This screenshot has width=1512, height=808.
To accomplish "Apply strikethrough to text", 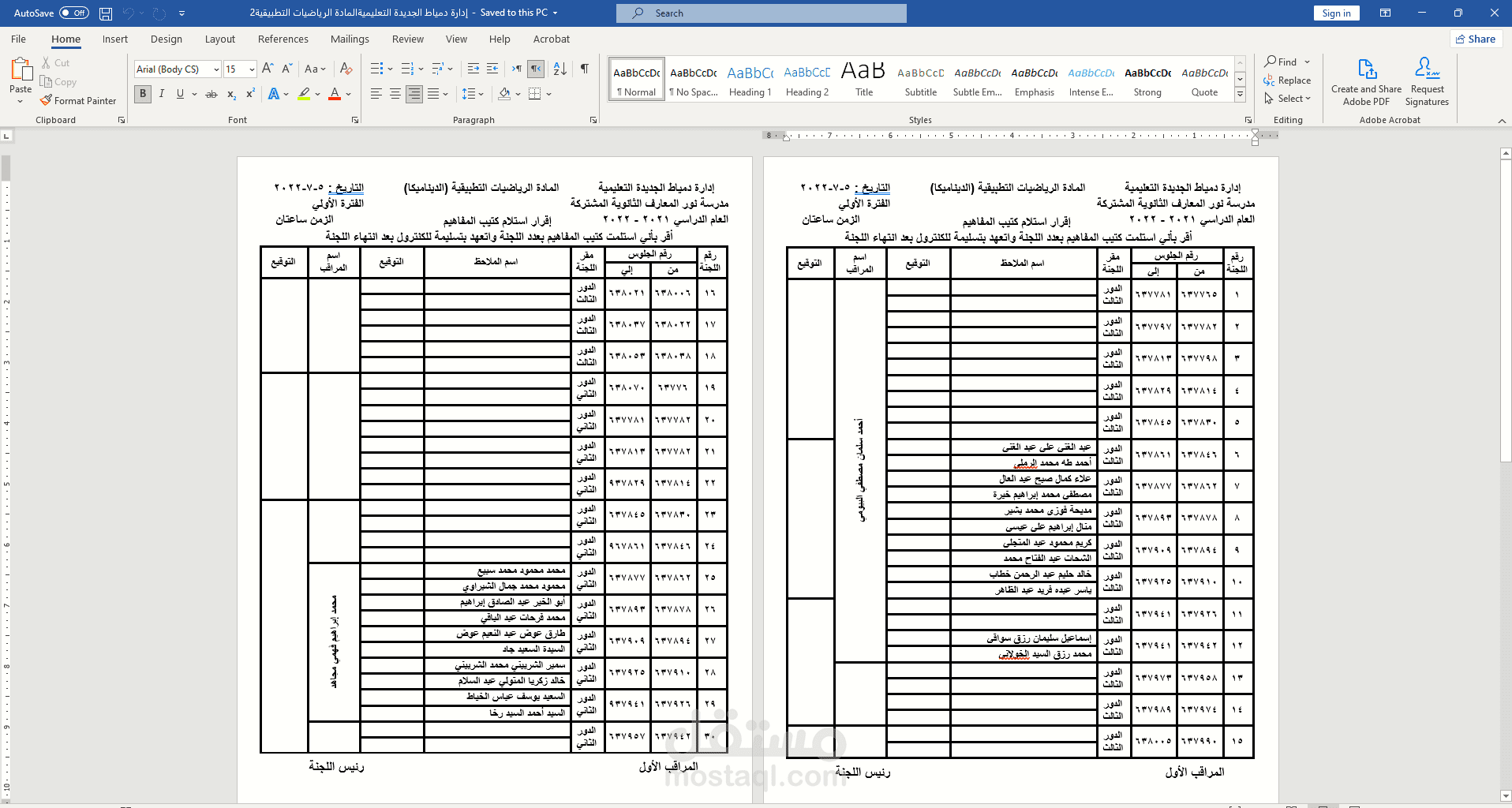I will tap(211, 94).
